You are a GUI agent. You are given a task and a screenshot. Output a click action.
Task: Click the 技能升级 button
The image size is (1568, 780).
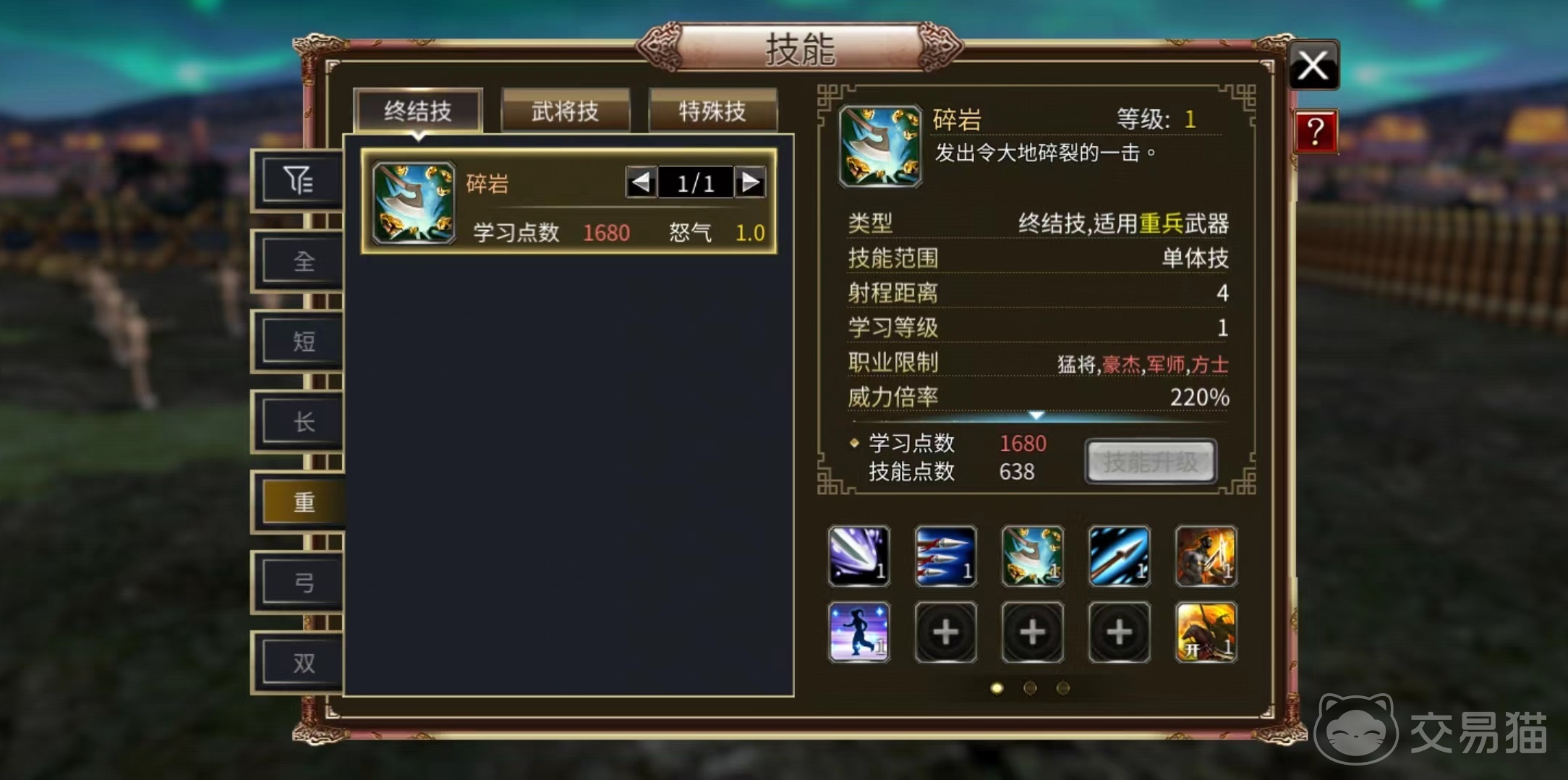tap(1151, 462)
